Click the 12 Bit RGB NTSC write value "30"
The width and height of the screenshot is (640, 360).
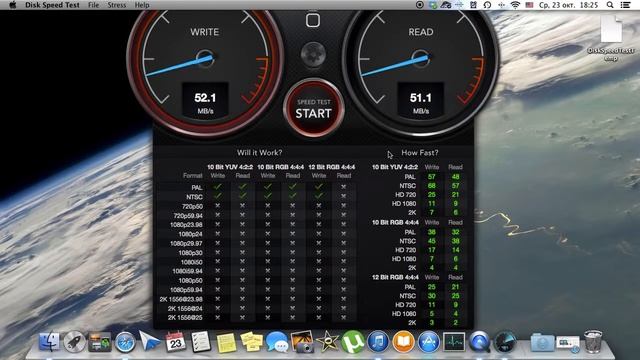tap(431, 296)
